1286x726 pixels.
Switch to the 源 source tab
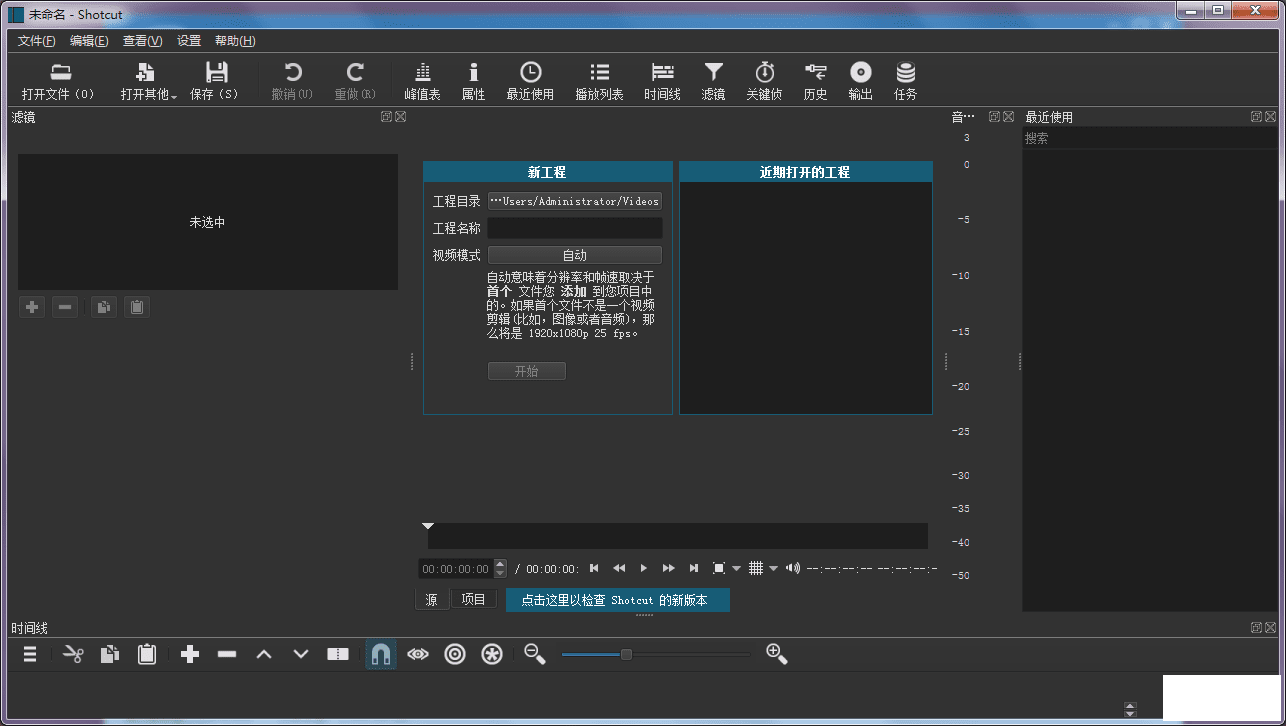[x=431, y=600]
